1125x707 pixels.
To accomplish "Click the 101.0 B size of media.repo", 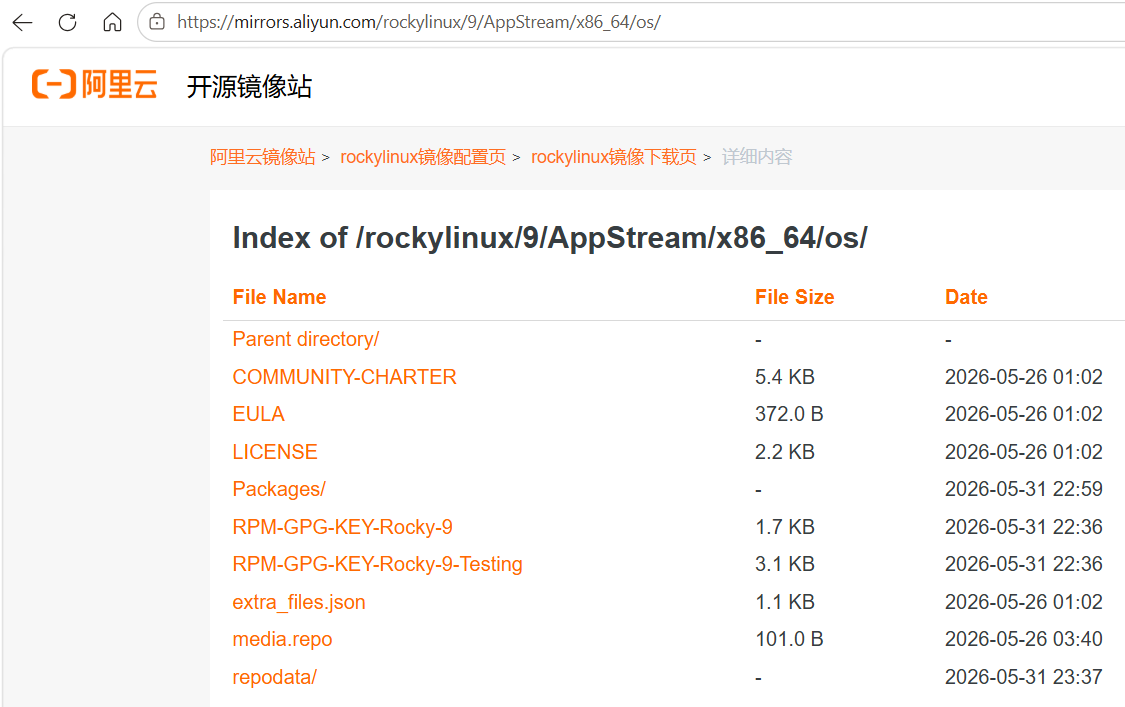I will tap(789, 640).
